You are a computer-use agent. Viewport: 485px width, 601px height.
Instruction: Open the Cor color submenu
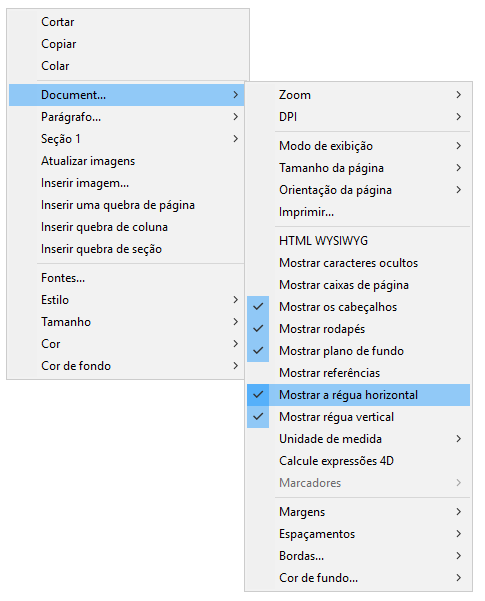(x=127, y=344)
